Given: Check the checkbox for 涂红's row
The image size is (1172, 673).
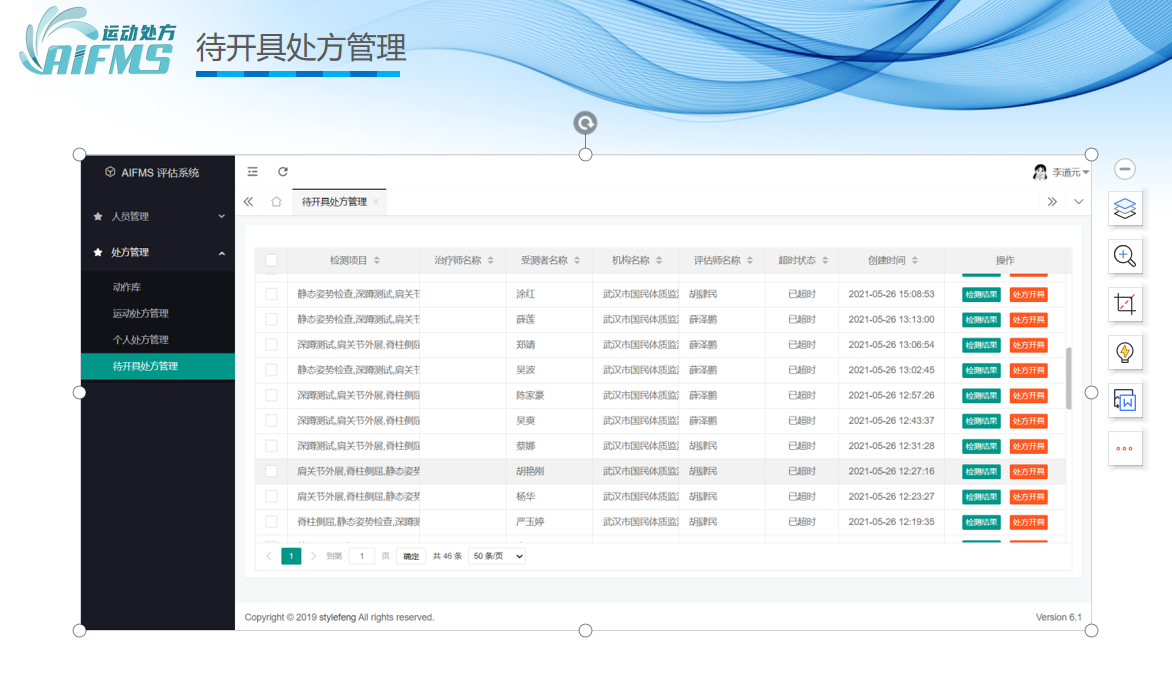Looking at the screenshot, I should tap(271, 294).
